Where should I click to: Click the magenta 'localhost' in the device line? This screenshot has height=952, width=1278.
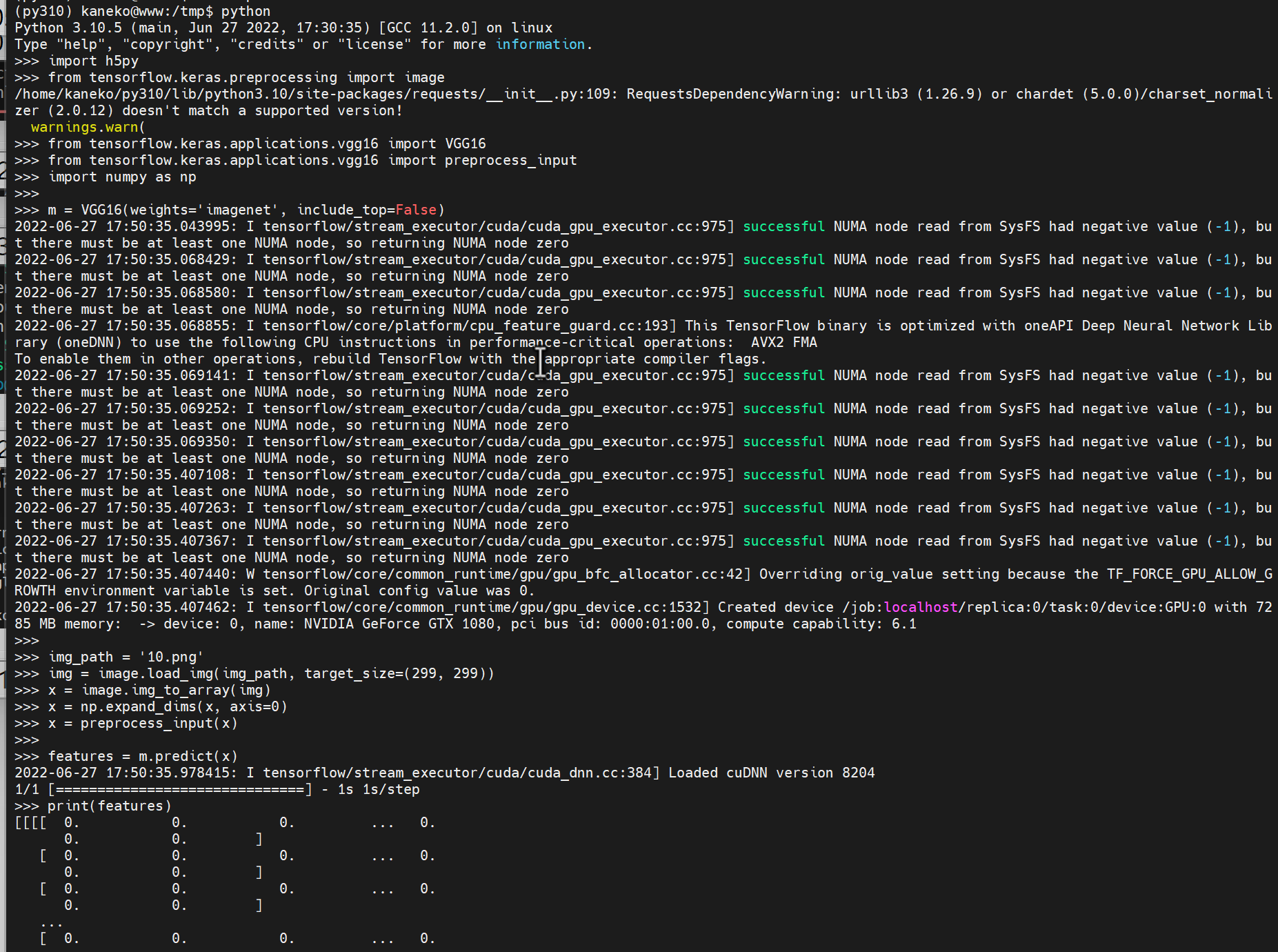click(x=921, y=607)
